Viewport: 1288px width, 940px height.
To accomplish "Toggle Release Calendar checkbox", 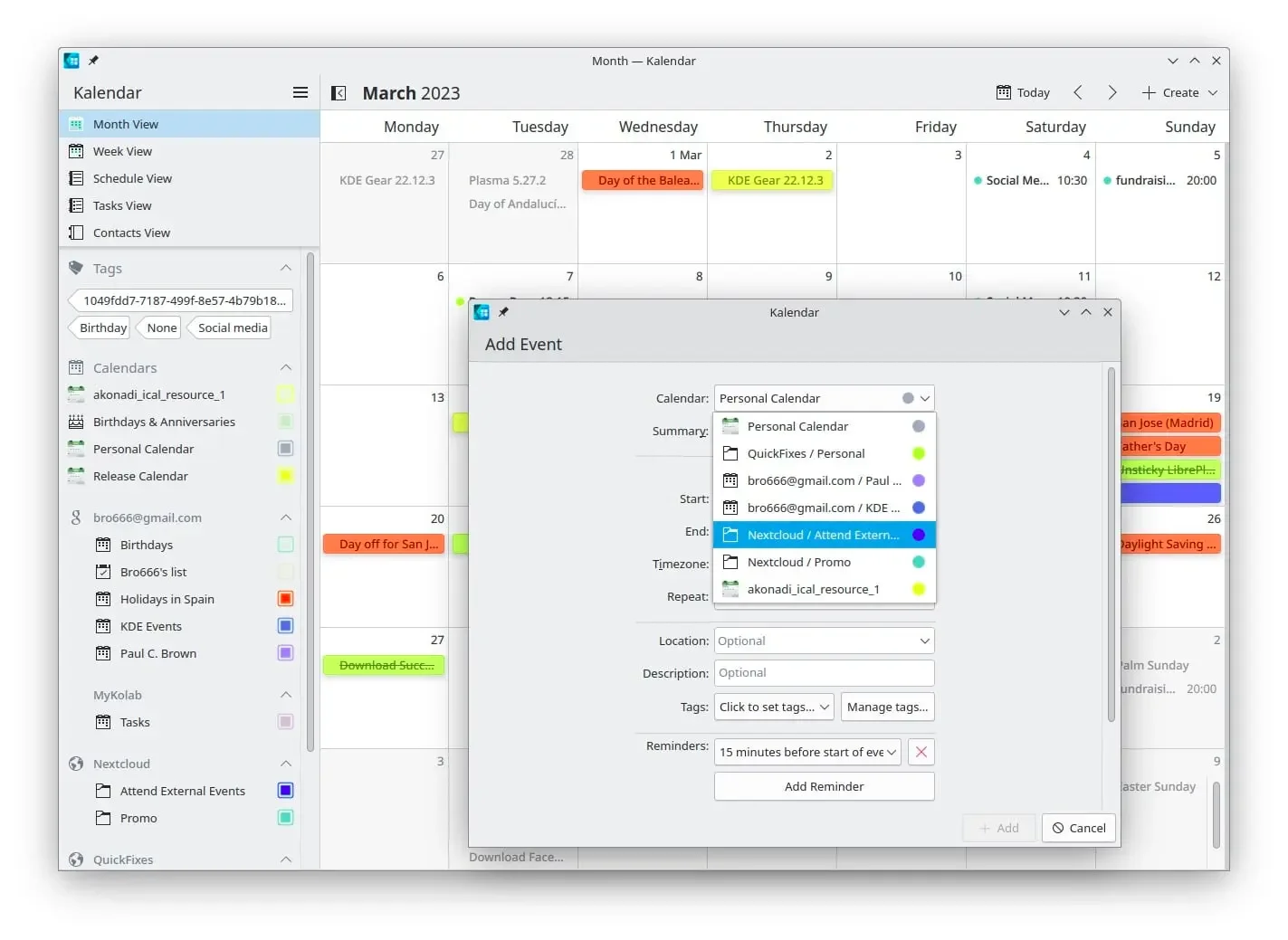I will pos(285,476).
